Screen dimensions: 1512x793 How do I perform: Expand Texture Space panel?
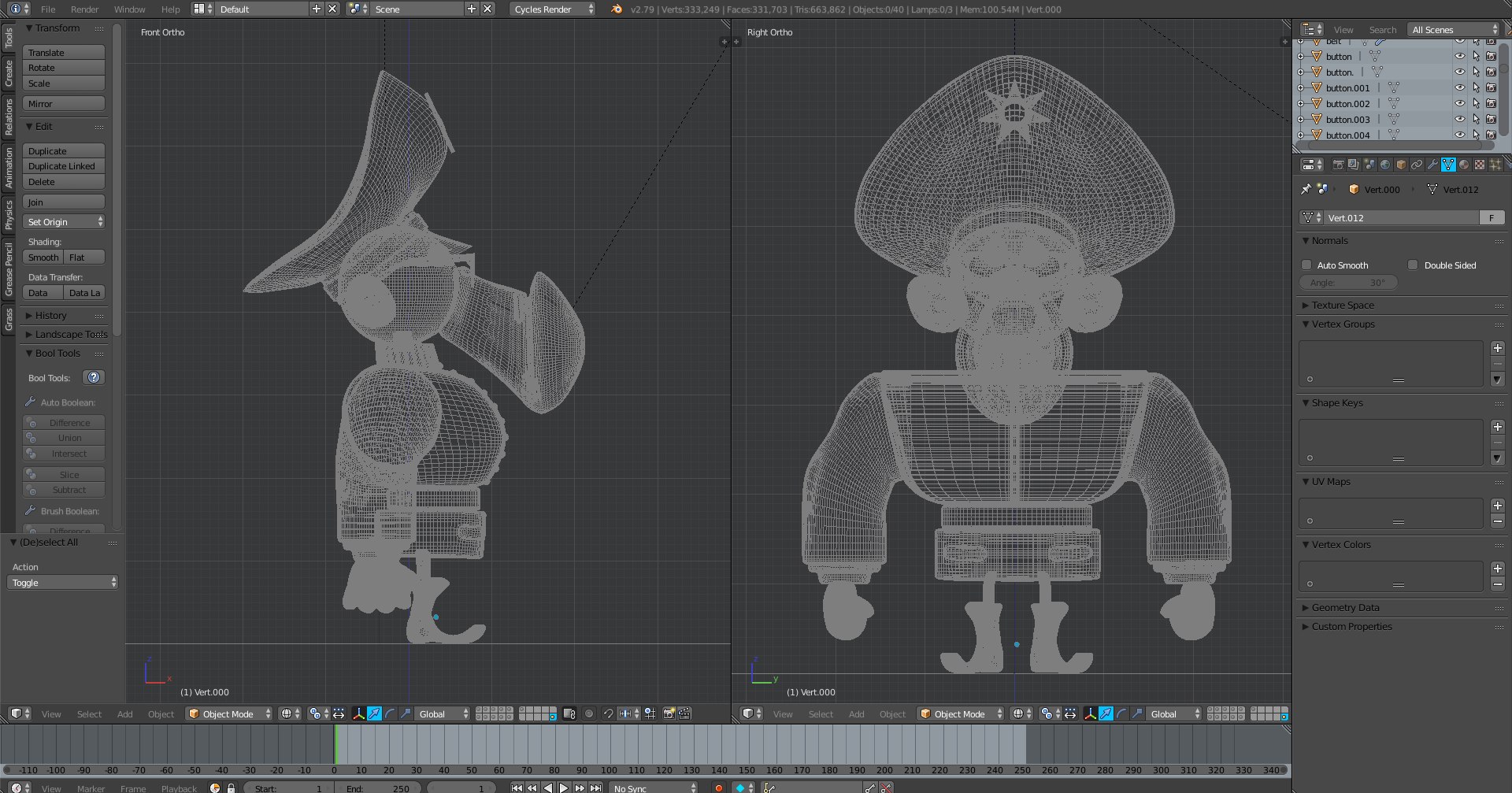(x=1342, y=305)
